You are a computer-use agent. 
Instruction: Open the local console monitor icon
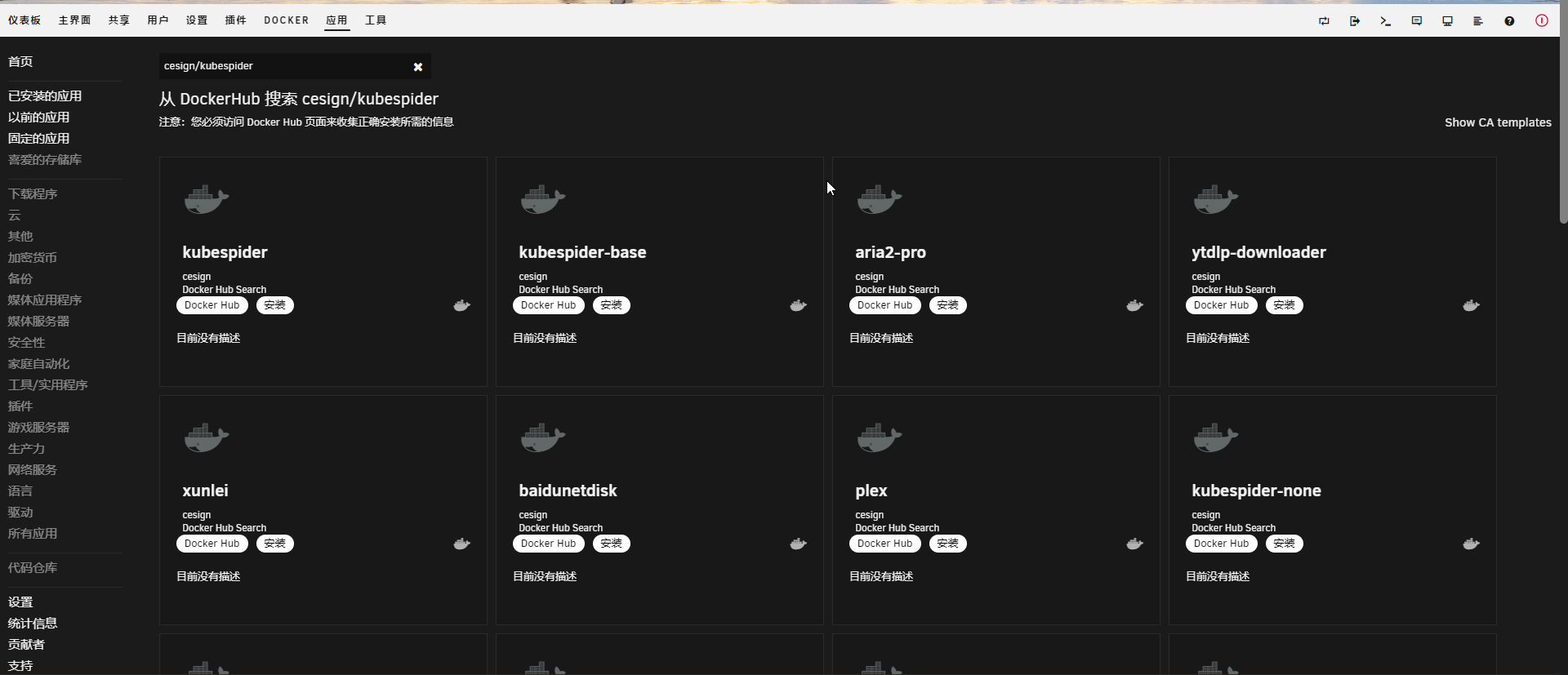[x=1447, y=21]
